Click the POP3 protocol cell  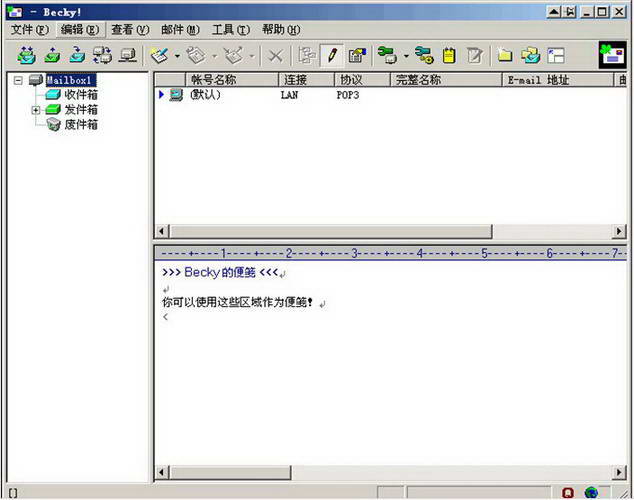(x=348, y=95)
